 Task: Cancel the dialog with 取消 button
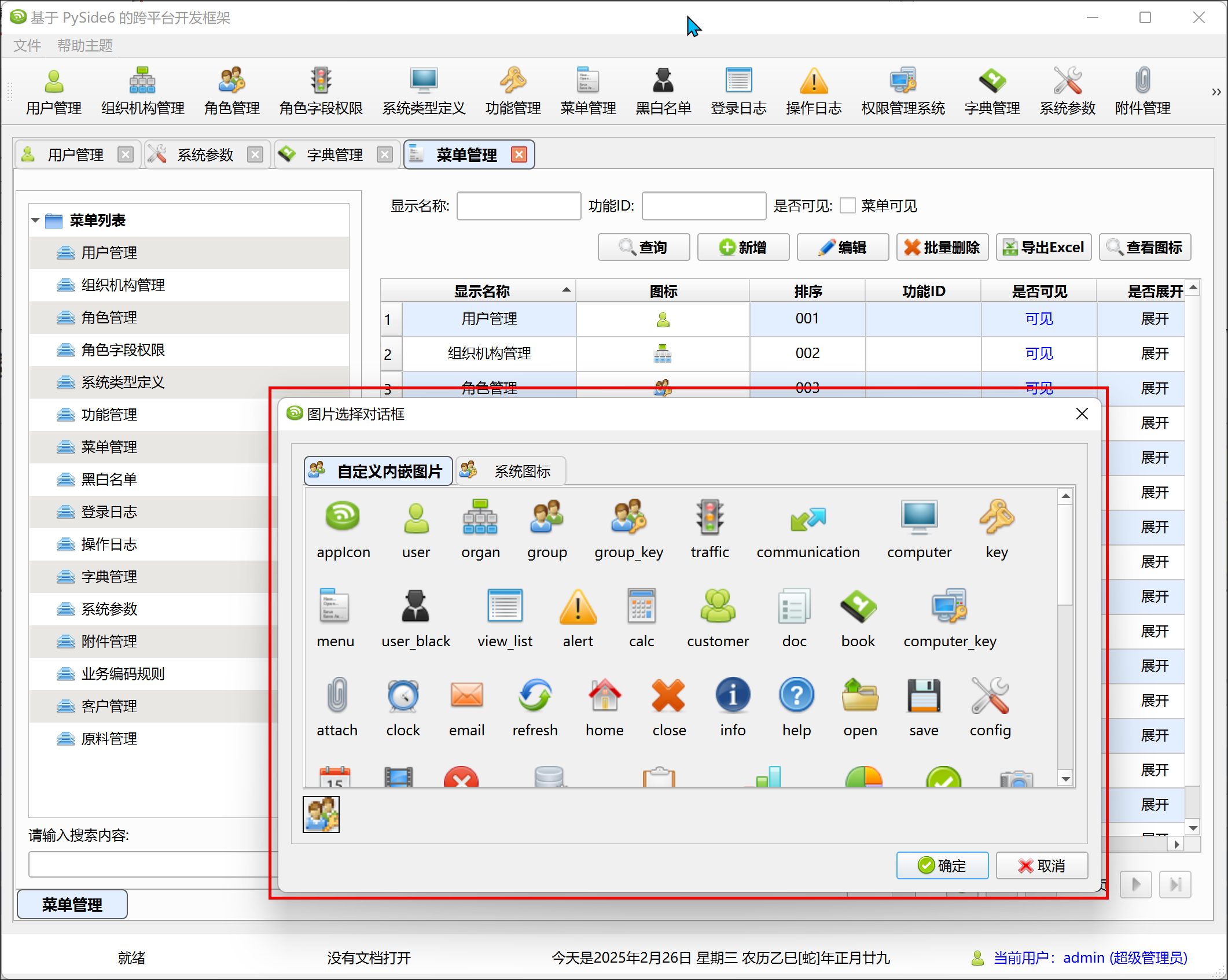(x=1041, y=865)
